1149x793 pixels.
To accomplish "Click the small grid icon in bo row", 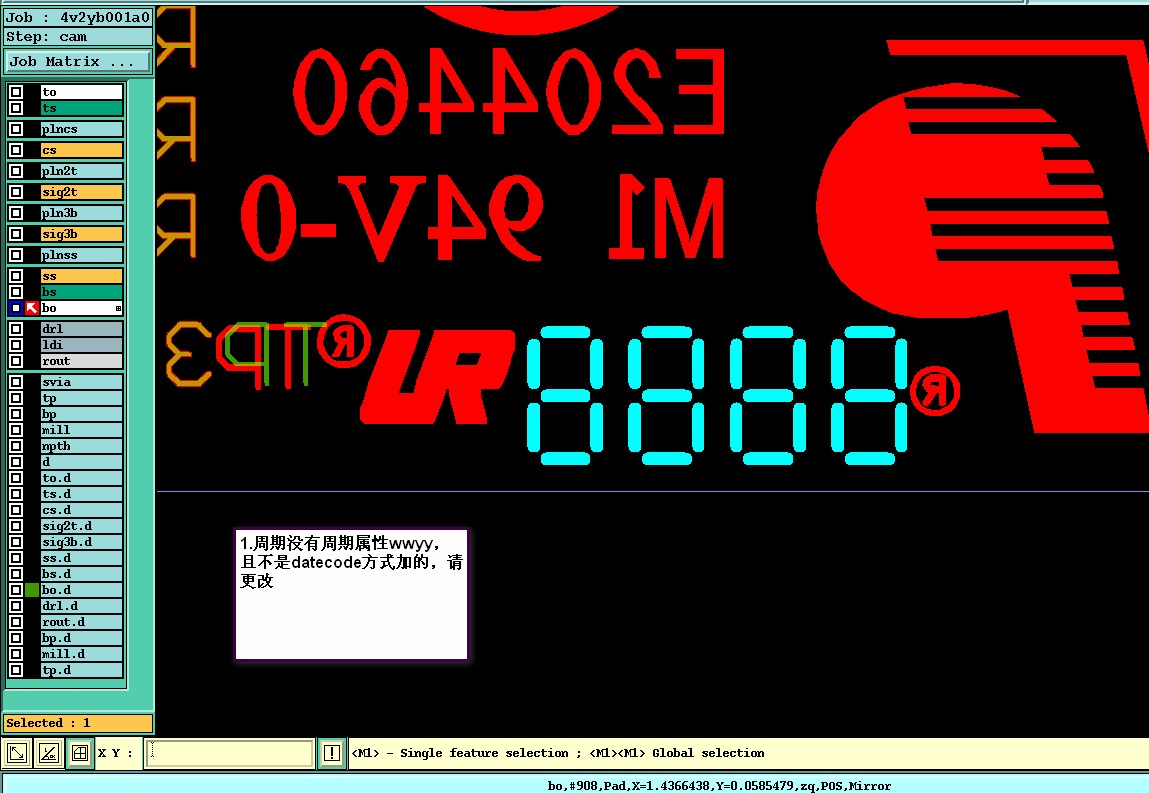I will pos(118,309).
